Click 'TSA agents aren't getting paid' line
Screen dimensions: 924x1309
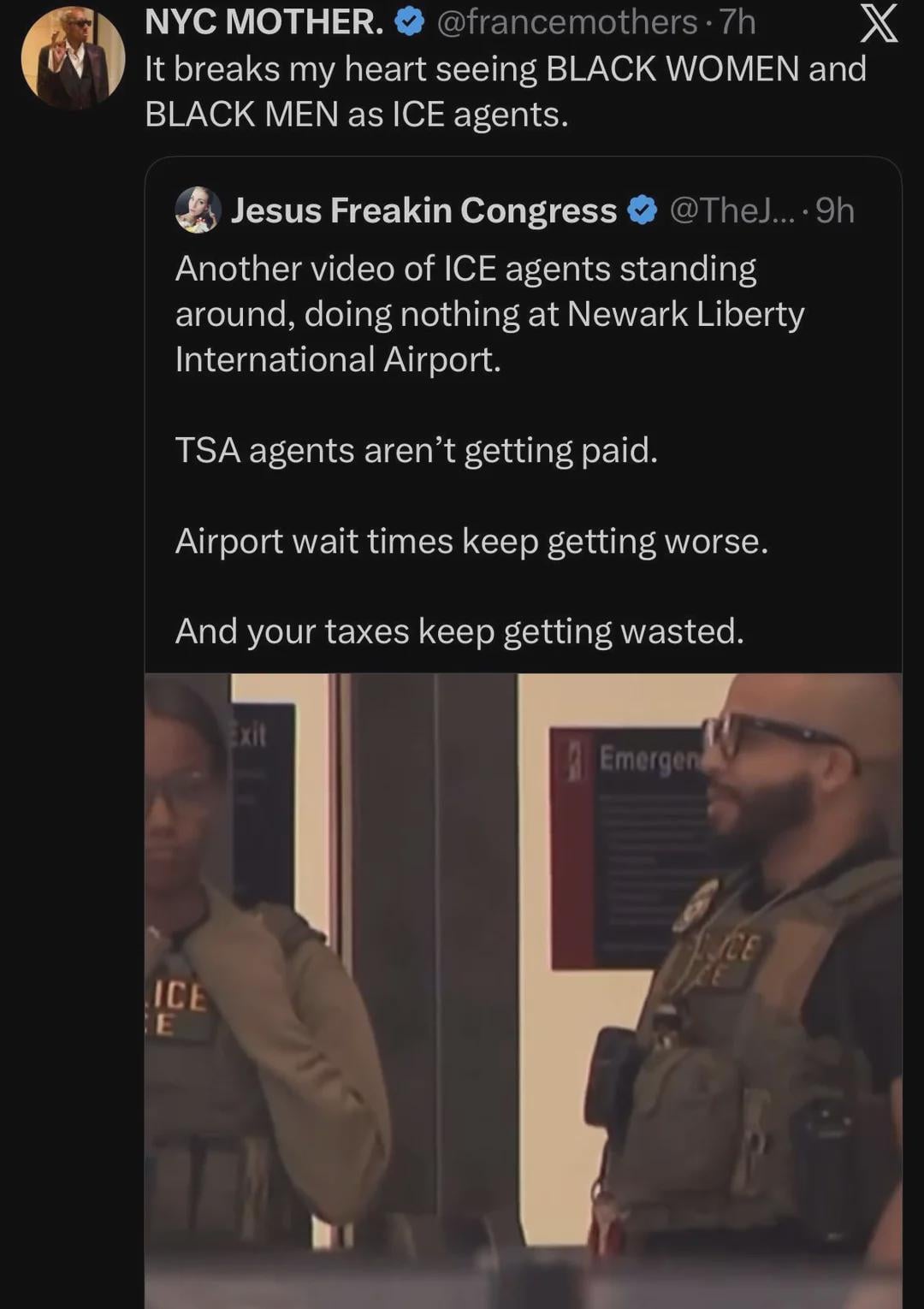click(x=417, y=450)
